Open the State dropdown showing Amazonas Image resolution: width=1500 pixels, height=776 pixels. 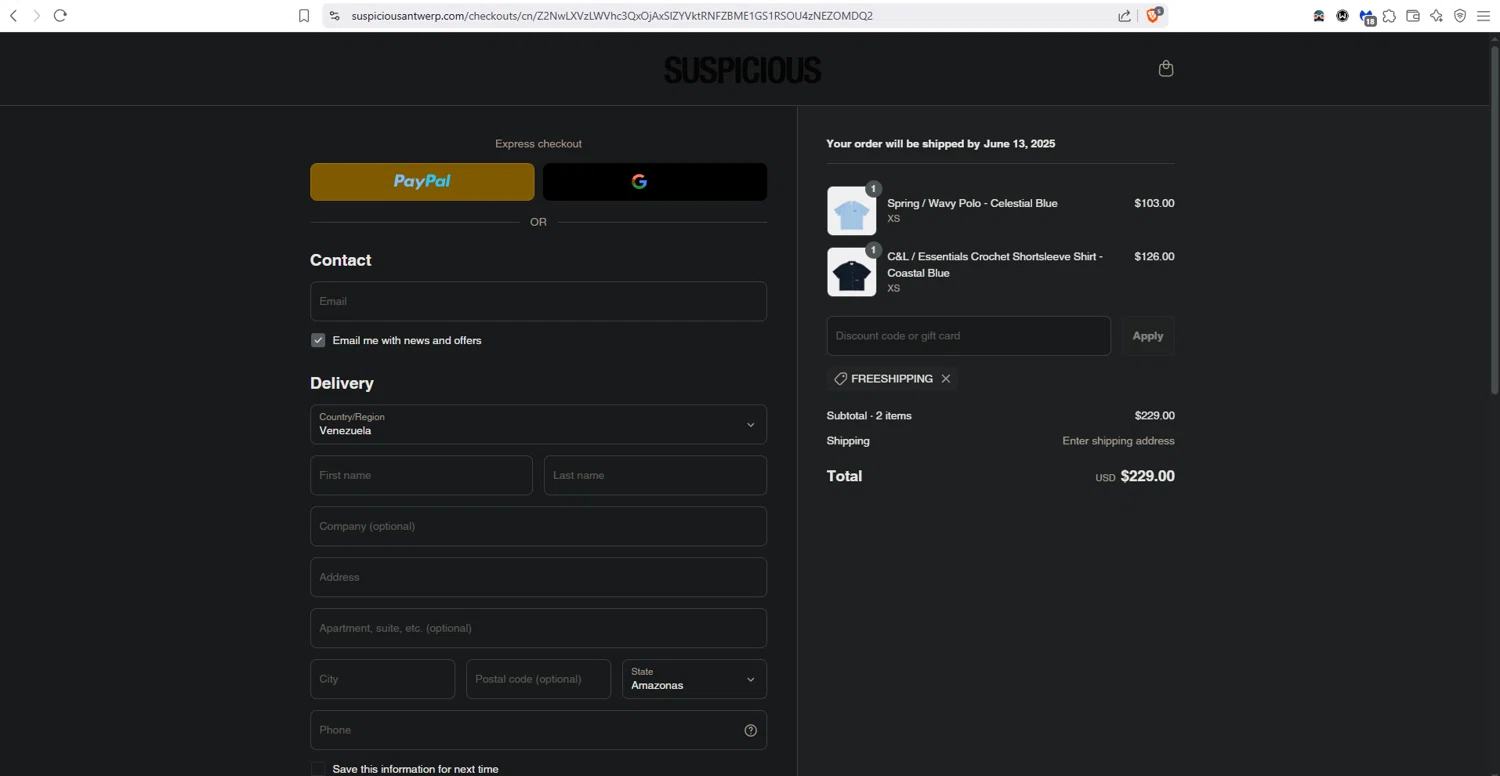[x=694, y=679]
